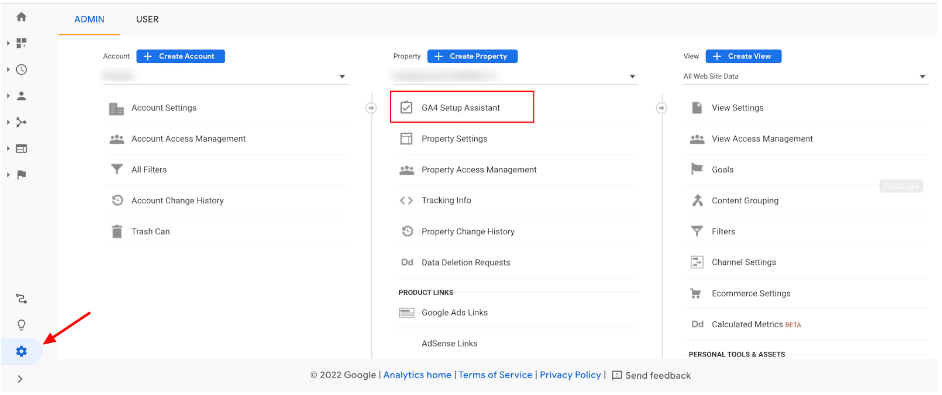Click the Data Deletion Requests Dd icon
The image size is (942, 395).
pos(407,263)
